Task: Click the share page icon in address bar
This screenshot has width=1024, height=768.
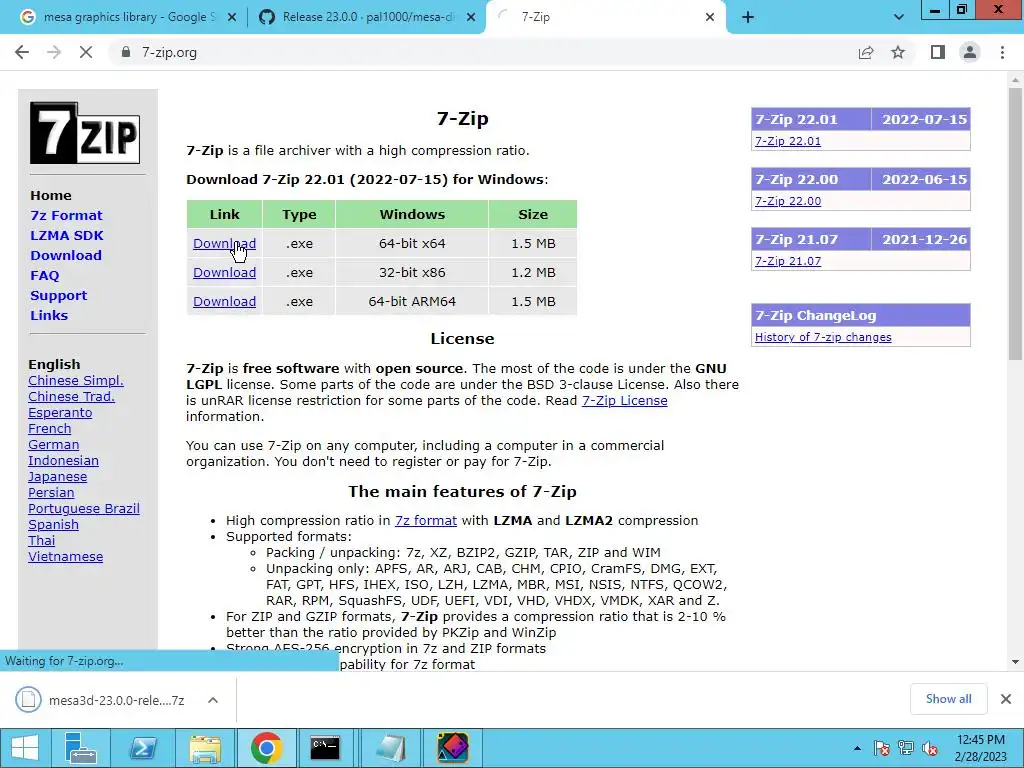Action: (866, 52)
